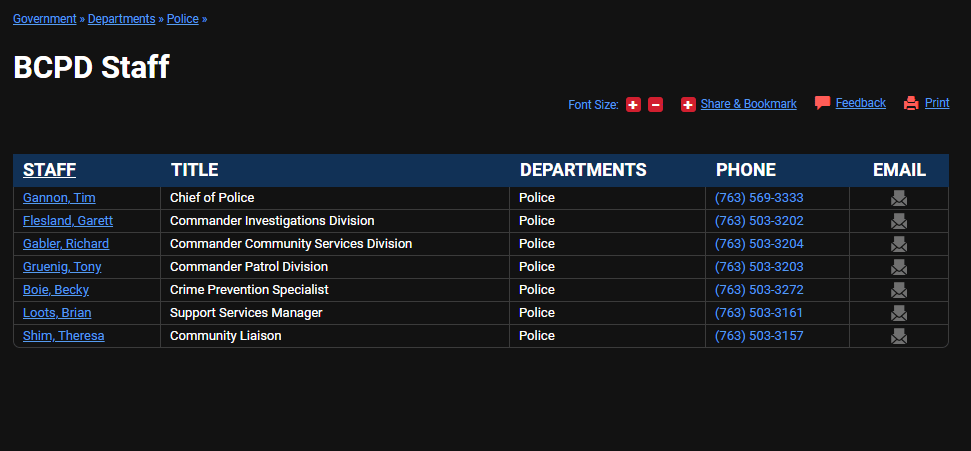Increase font size with plus icon
This screenshot has height=451, width=971.
tap(633, 105)
